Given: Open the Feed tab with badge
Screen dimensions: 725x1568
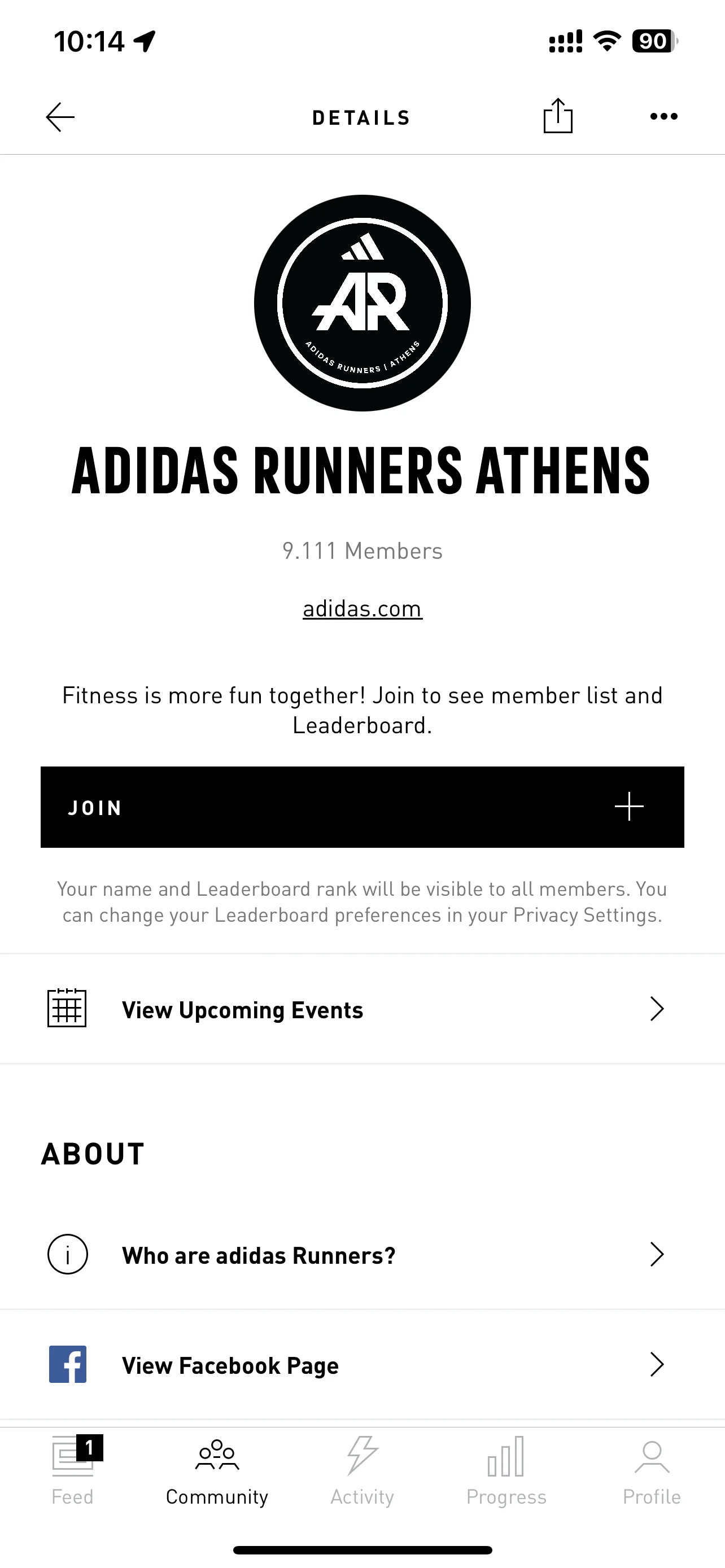Looking at the screenshot, I should pos(72,1470).
